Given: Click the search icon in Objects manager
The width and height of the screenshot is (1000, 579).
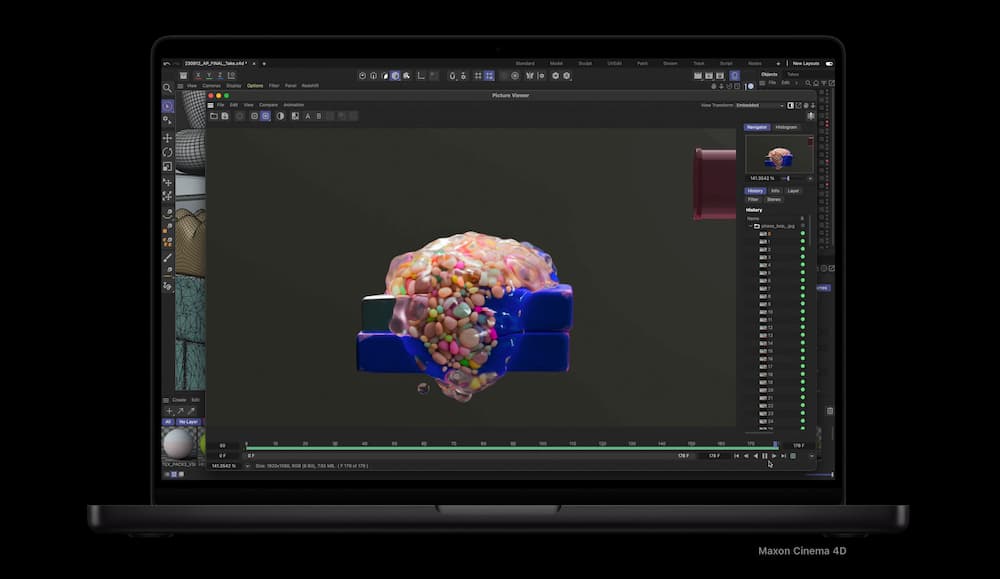Looking at the screenshot, I should pos(808,83).
